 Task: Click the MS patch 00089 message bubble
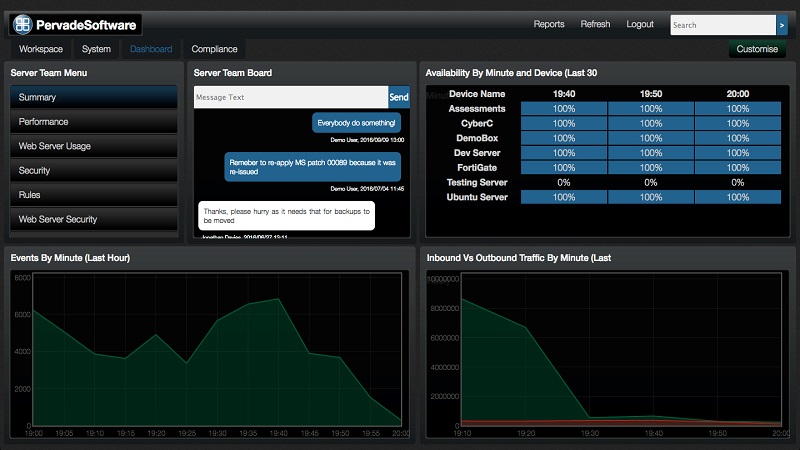point(312,167)
